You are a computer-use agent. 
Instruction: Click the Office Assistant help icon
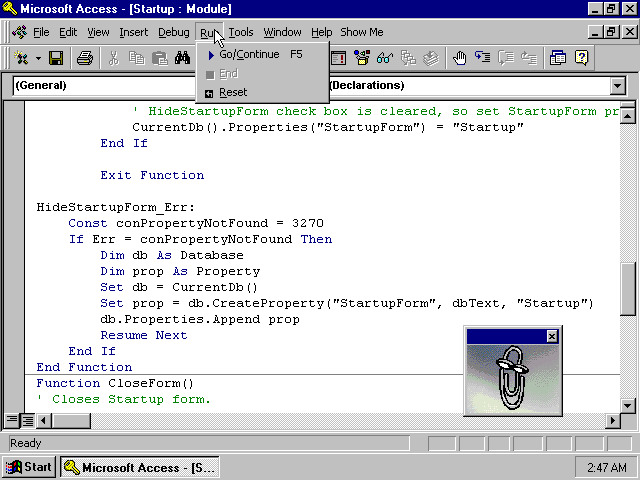tap(581, 58)
